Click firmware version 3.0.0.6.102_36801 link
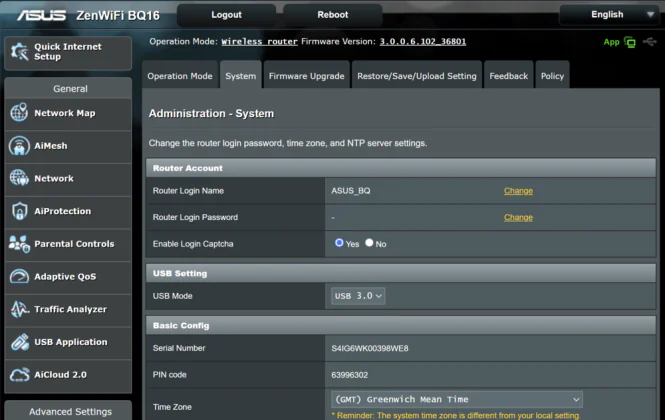 [423, 42]
